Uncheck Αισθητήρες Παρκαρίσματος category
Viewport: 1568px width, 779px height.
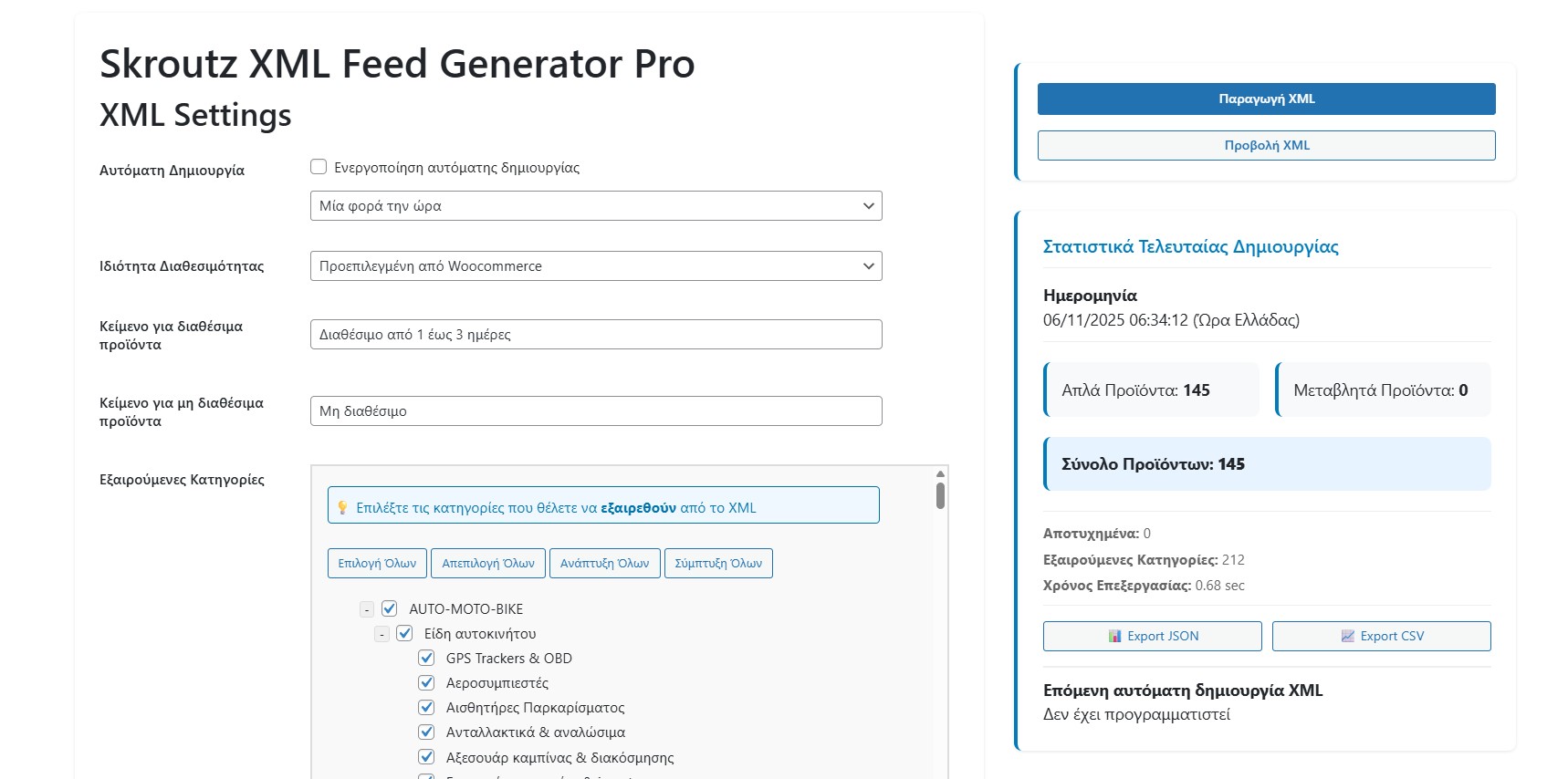click(426, 707)
